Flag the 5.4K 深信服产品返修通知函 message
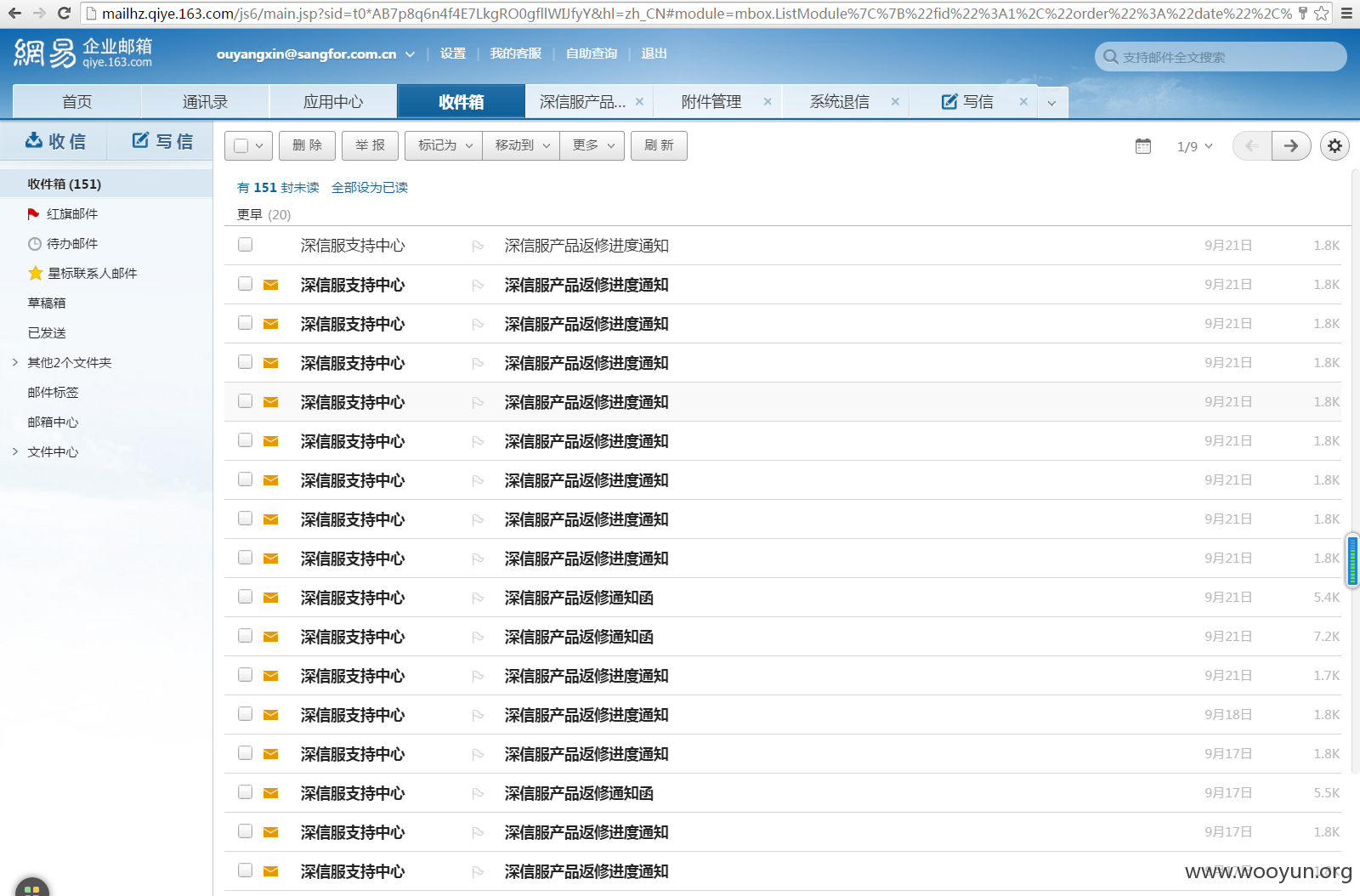The width and height of the screenshot is (1360, 896). (478, 598)
